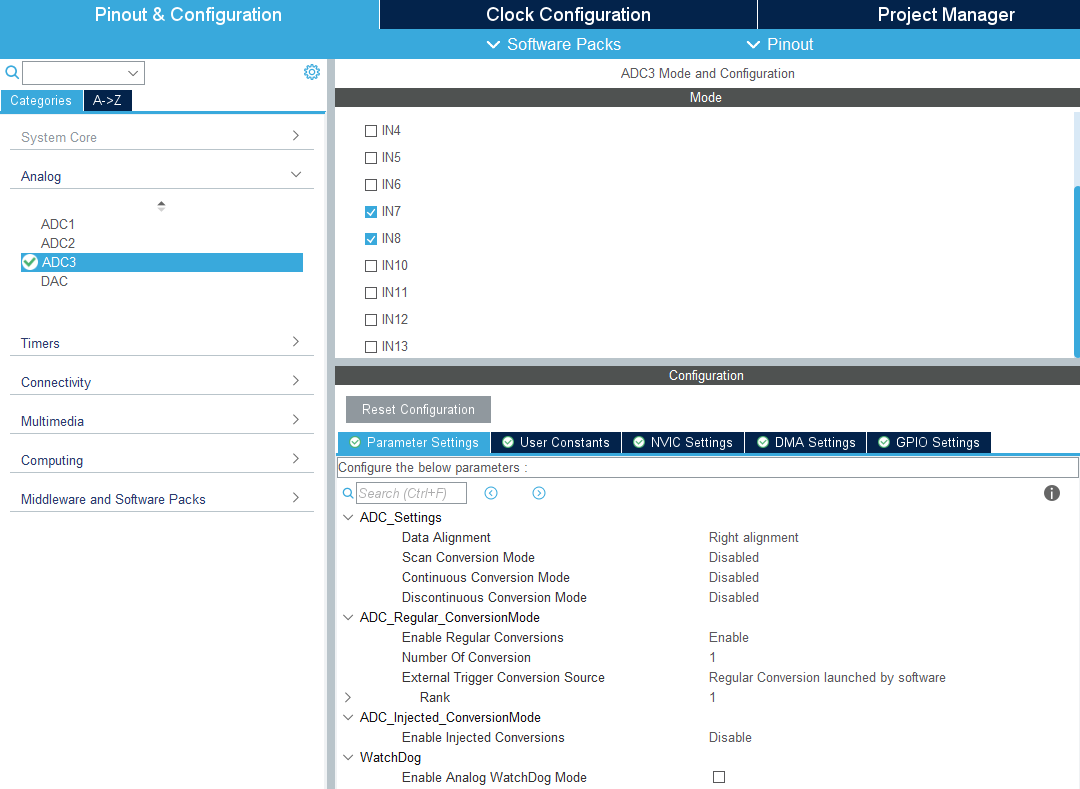Uncheck the IN7 channel checkbox
This screenshot has width=1080, height=789.
(371, 211)
